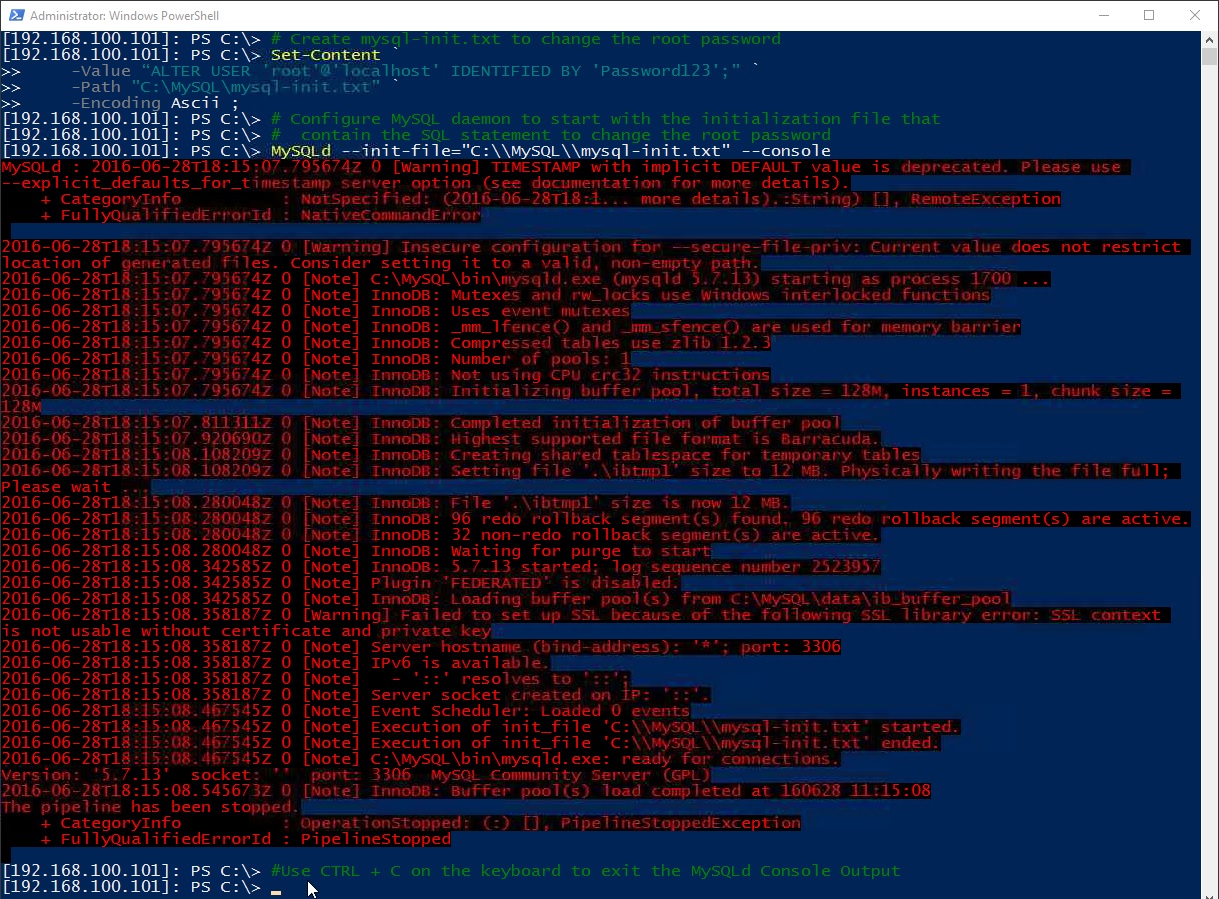Click the 'IPv6 is available.' line
Viewport: 1219px width, 899px height.
click(276, 663)
